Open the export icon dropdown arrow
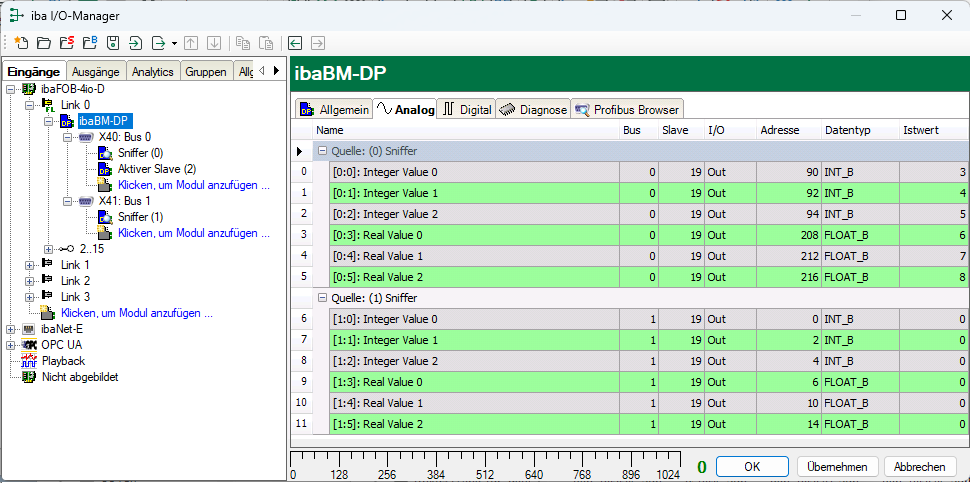970x483 pixels. click(174, 43)
